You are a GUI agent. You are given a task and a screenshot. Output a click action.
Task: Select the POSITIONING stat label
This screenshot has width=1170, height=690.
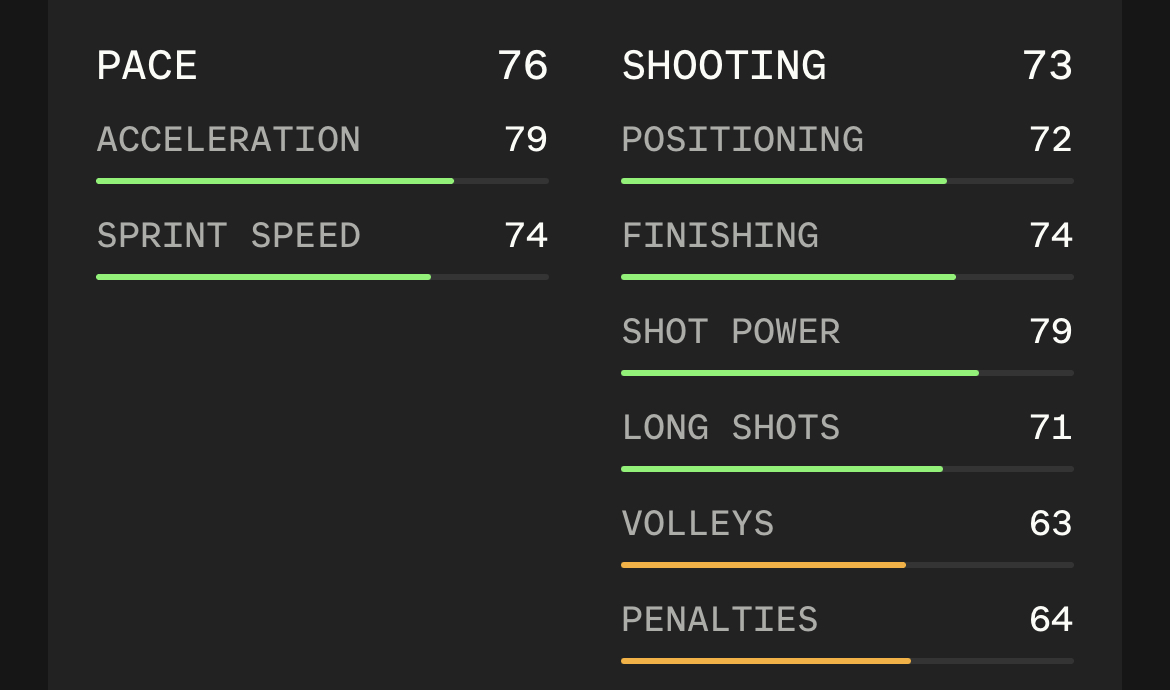(742, 139)
